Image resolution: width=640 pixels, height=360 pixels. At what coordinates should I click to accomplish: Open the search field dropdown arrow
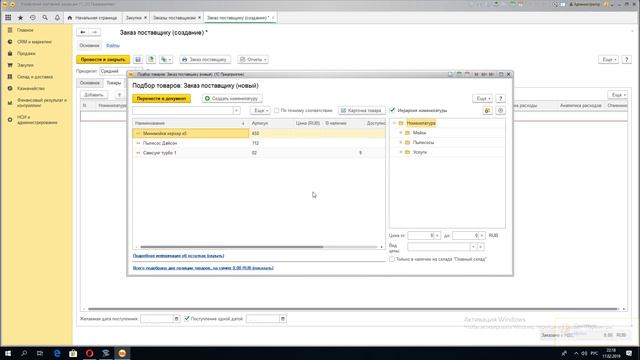click(236, 111)
